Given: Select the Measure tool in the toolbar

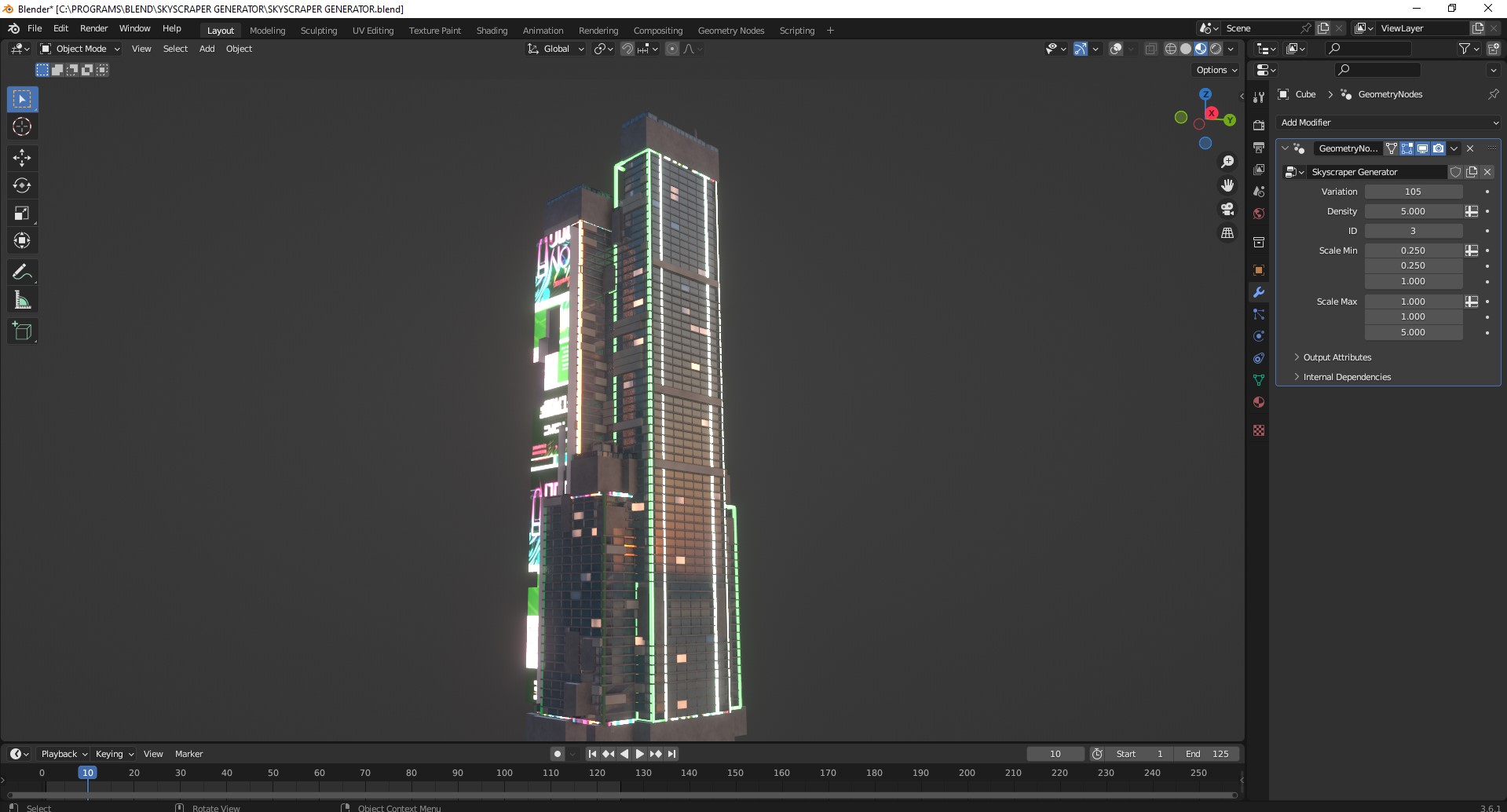Looking at the screenshot, I should (x=22, y=299).
